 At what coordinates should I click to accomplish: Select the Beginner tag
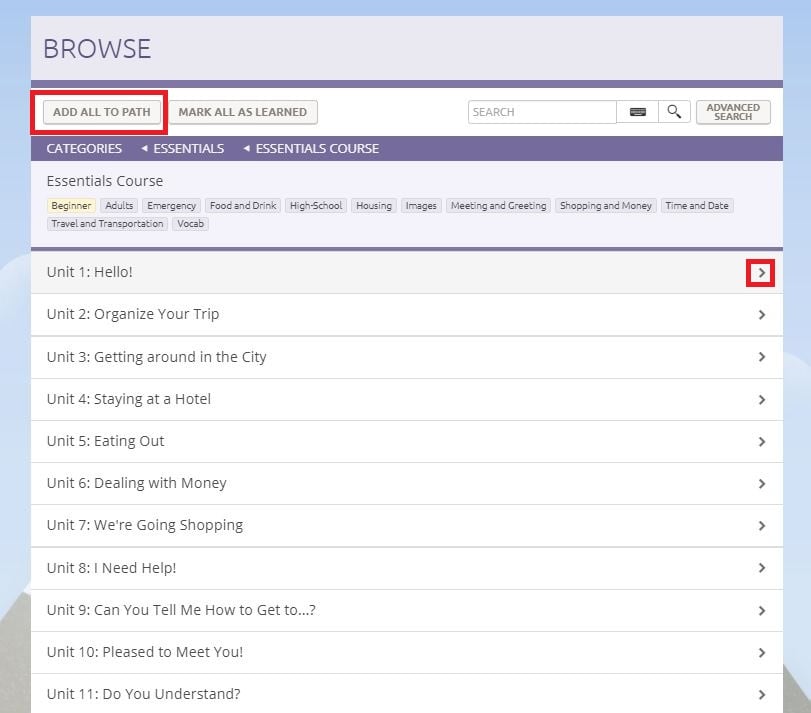(71, 205)
